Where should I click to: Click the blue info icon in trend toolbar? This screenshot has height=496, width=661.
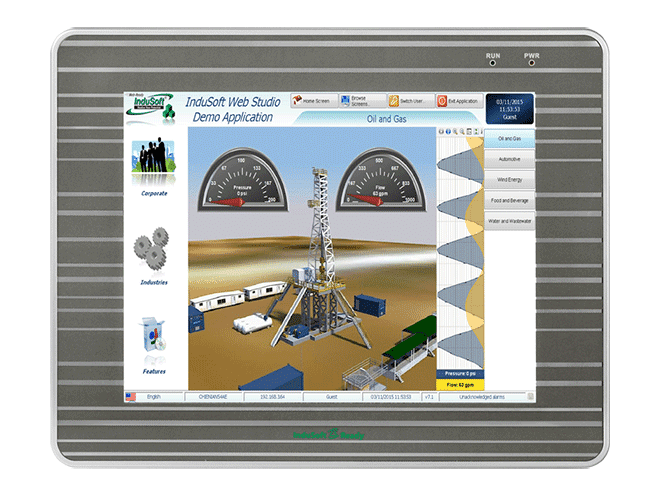point(448,131)
